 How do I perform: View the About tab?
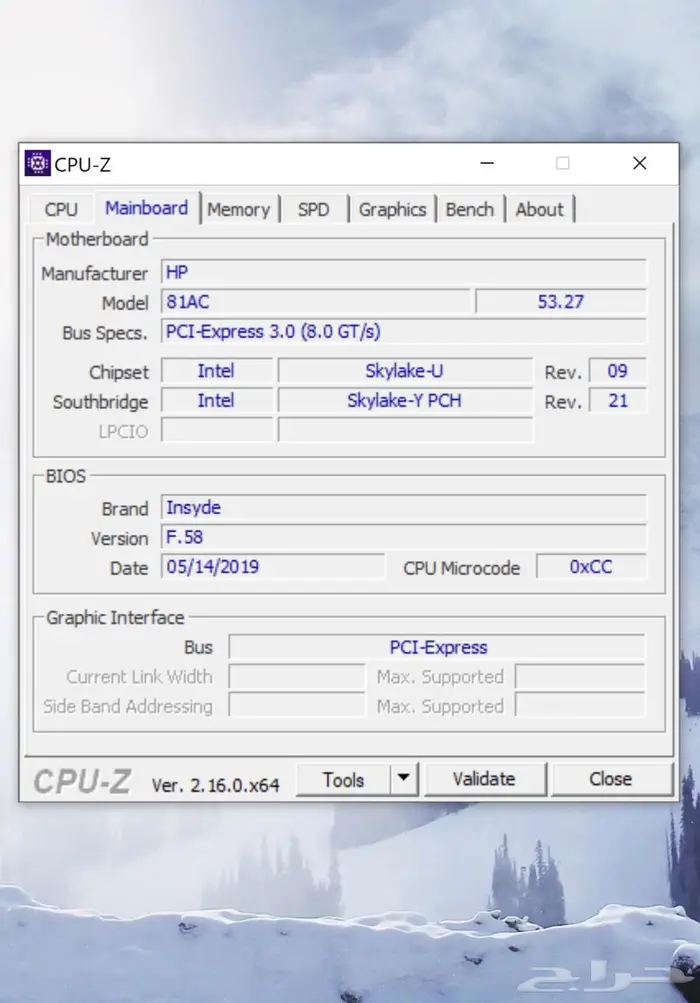[x=539, y=209]
